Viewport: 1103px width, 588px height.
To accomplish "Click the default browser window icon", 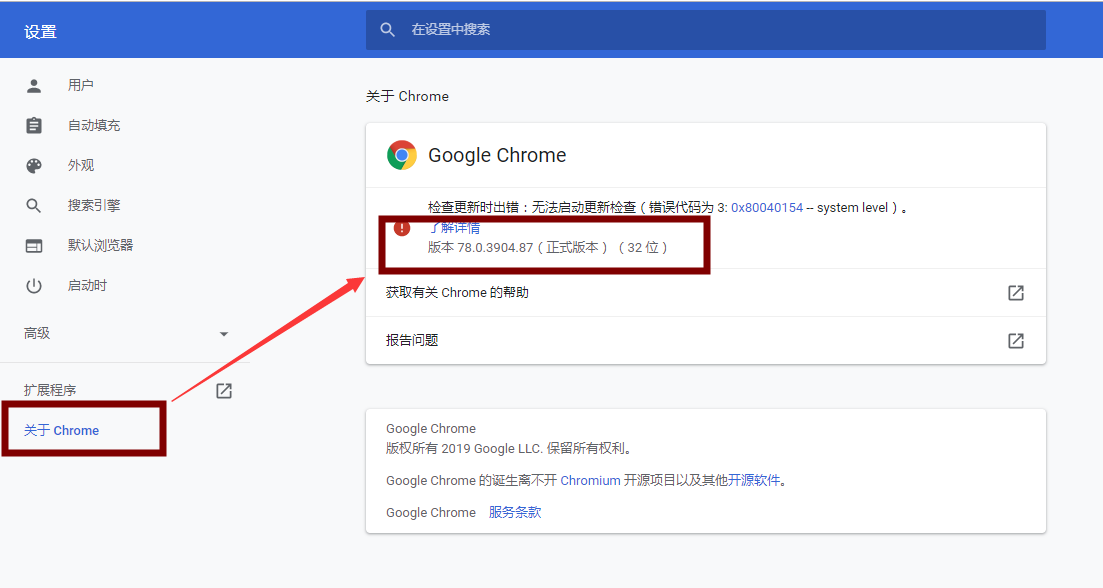I will tap(34, 245).
